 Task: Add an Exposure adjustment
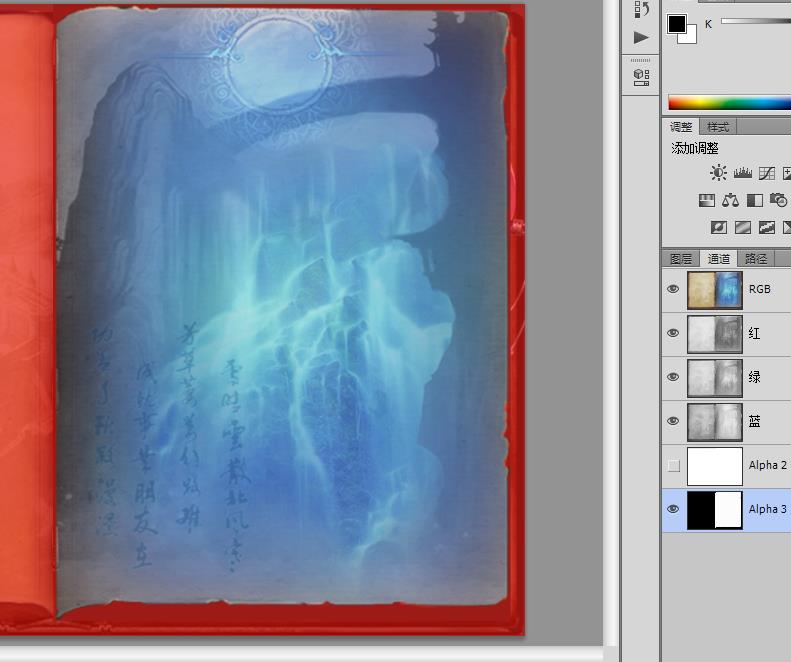787,174
